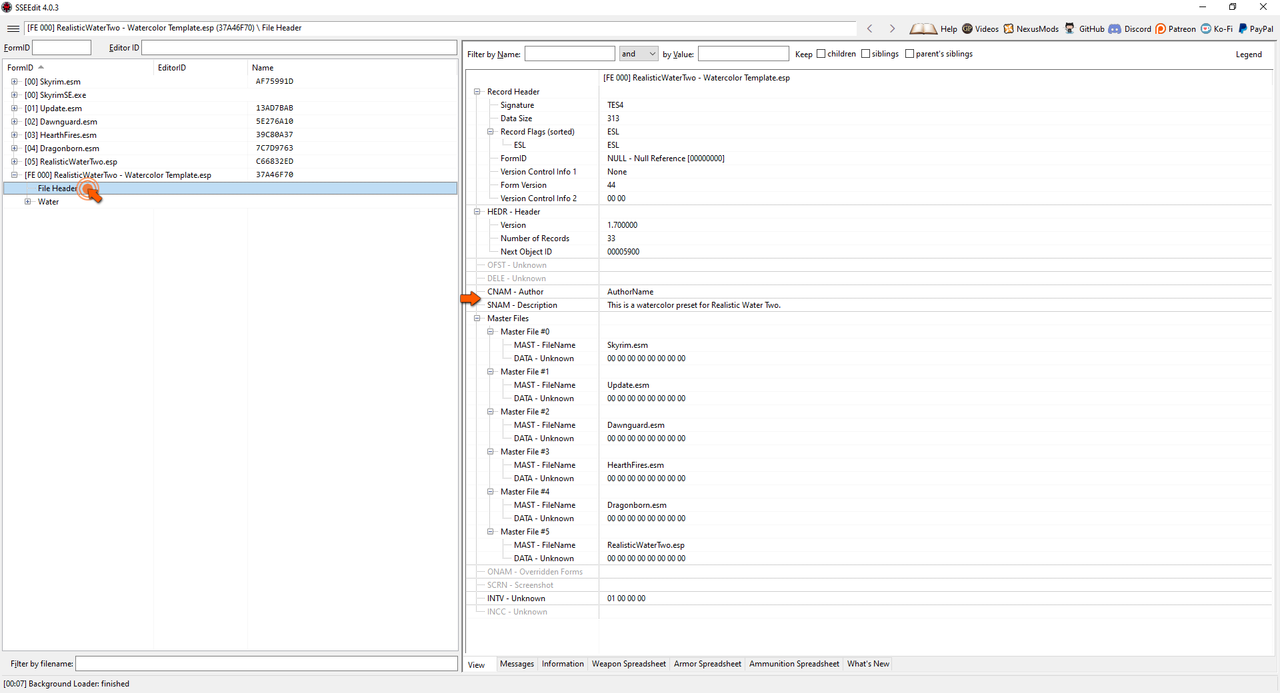This screenshot has height=693, width=1280.
Task: Enable Keep siblings checkbox
Action: point(866,54)
